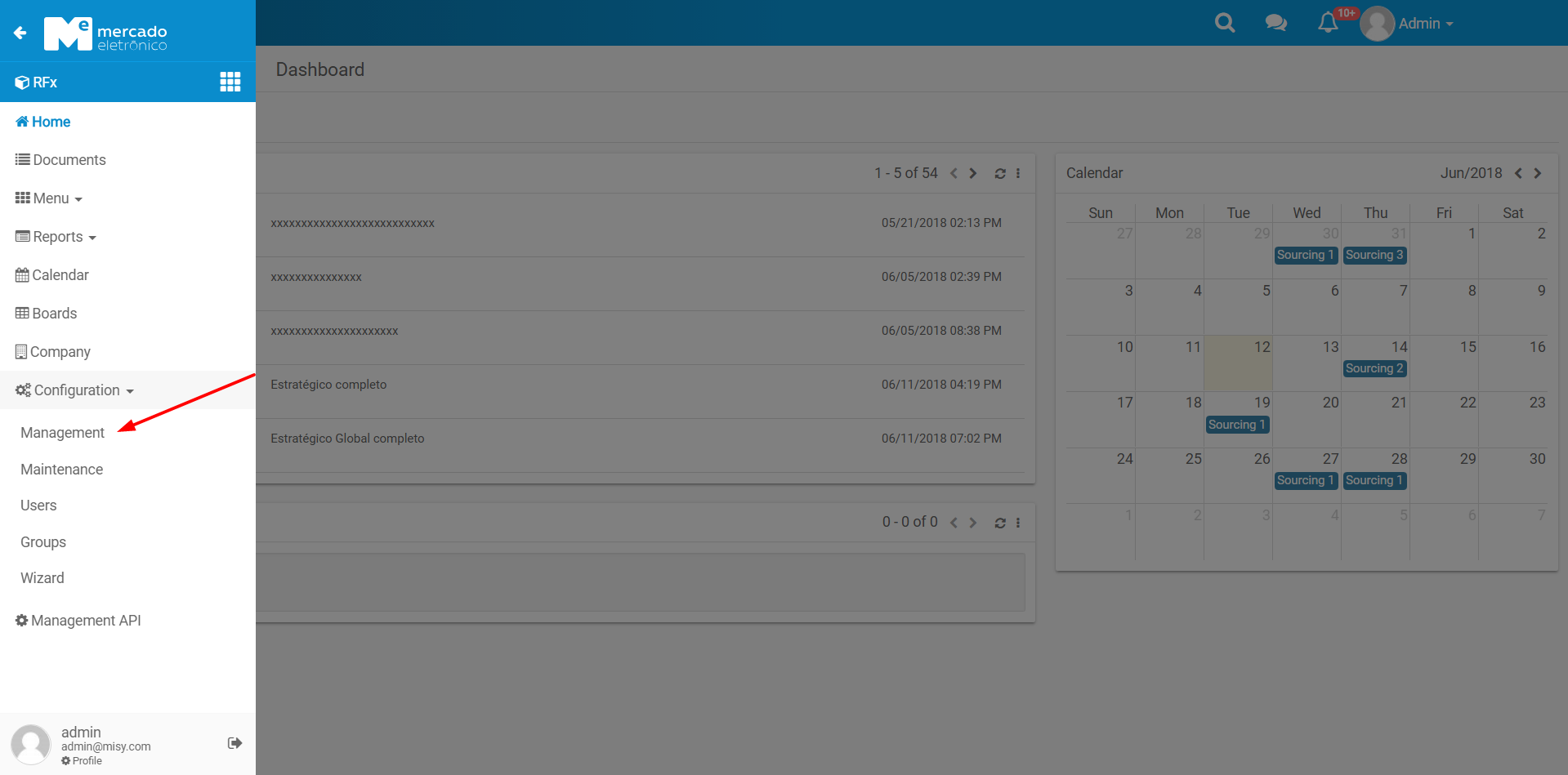Go to next page of the 54 items list
The image size is (1568, 775).
tap(973, 173)
